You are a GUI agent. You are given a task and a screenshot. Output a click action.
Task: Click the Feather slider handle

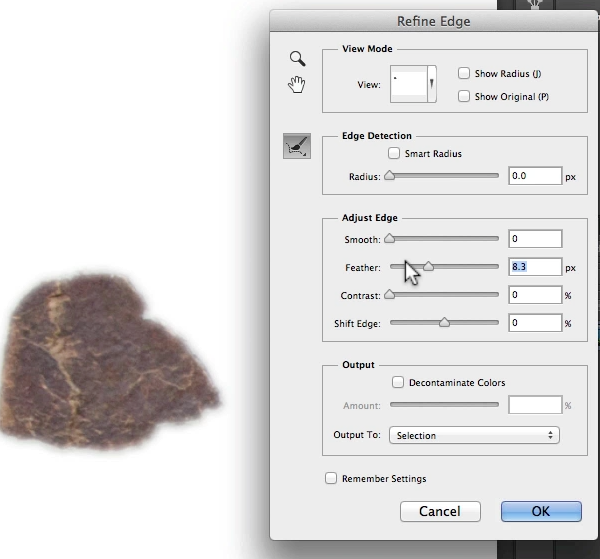(x=428, y=266)
